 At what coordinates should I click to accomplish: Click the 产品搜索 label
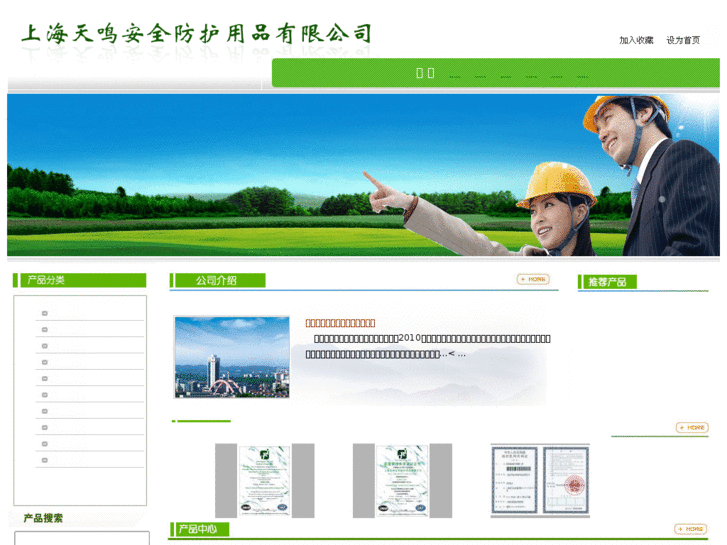[x=43, y=518]
